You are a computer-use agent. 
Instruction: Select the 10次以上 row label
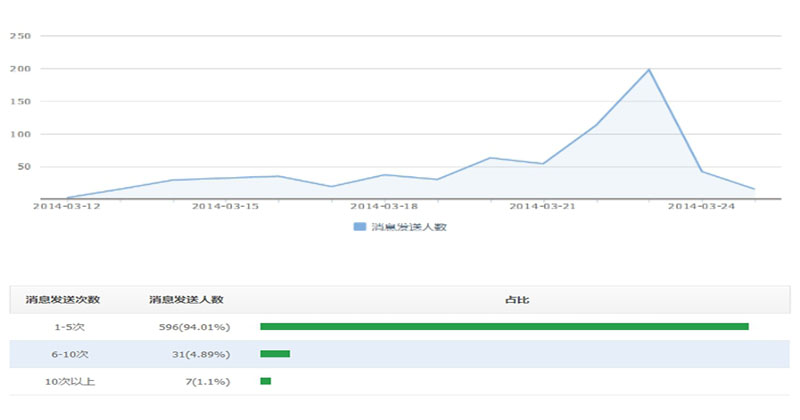pyautogui.click(x=71, y=381)
